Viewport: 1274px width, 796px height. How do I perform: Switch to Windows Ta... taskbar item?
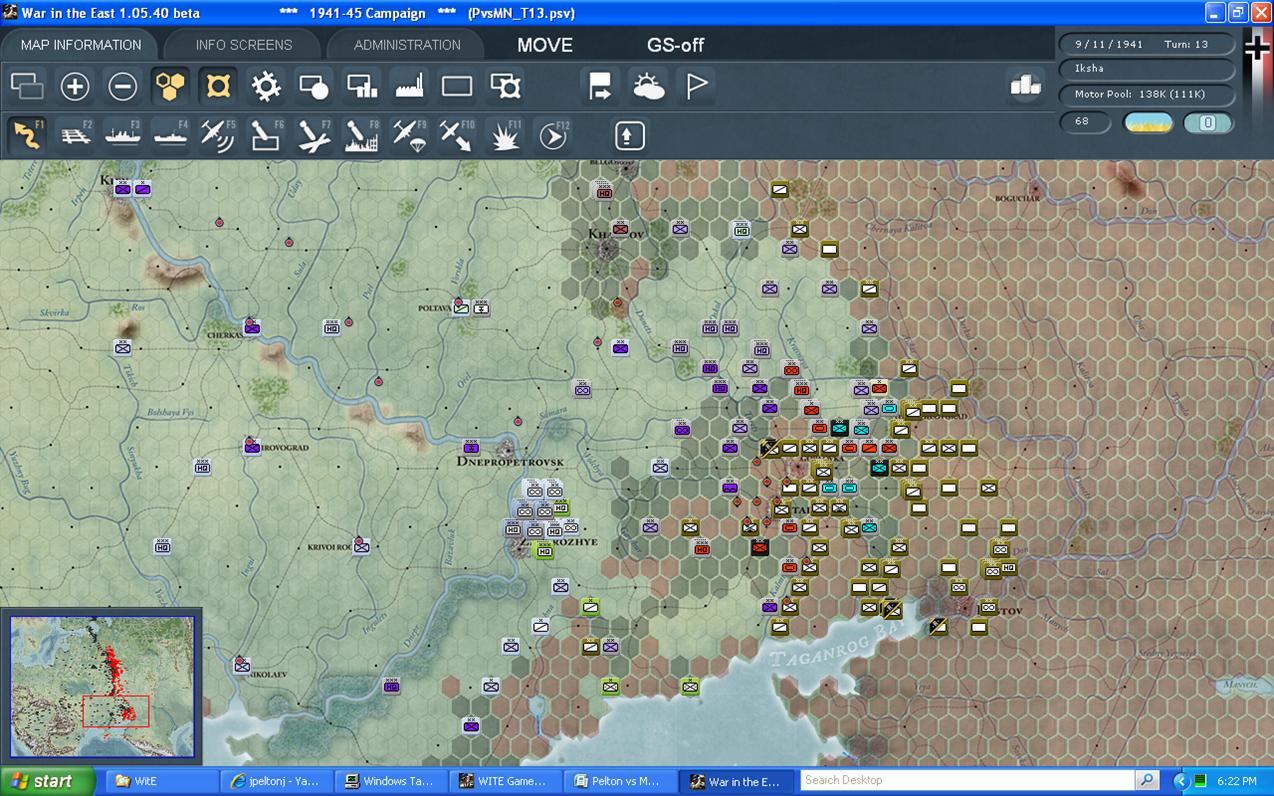390,781
